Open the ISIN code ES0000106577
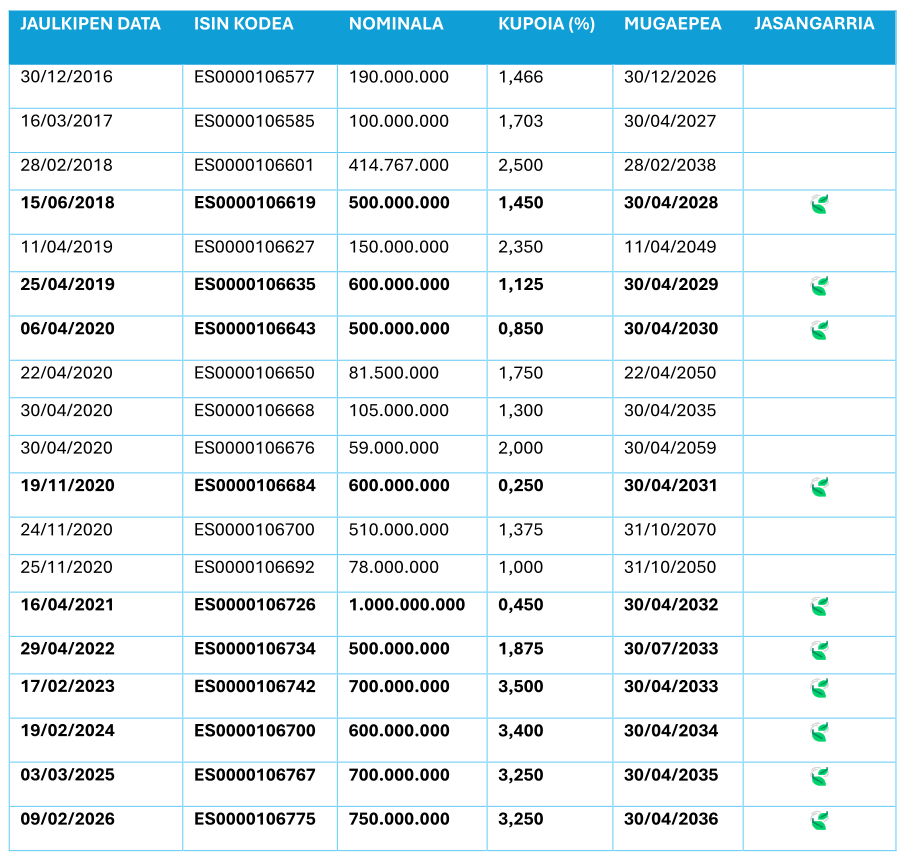The image size is (911, 863). [x=254, y=77]
